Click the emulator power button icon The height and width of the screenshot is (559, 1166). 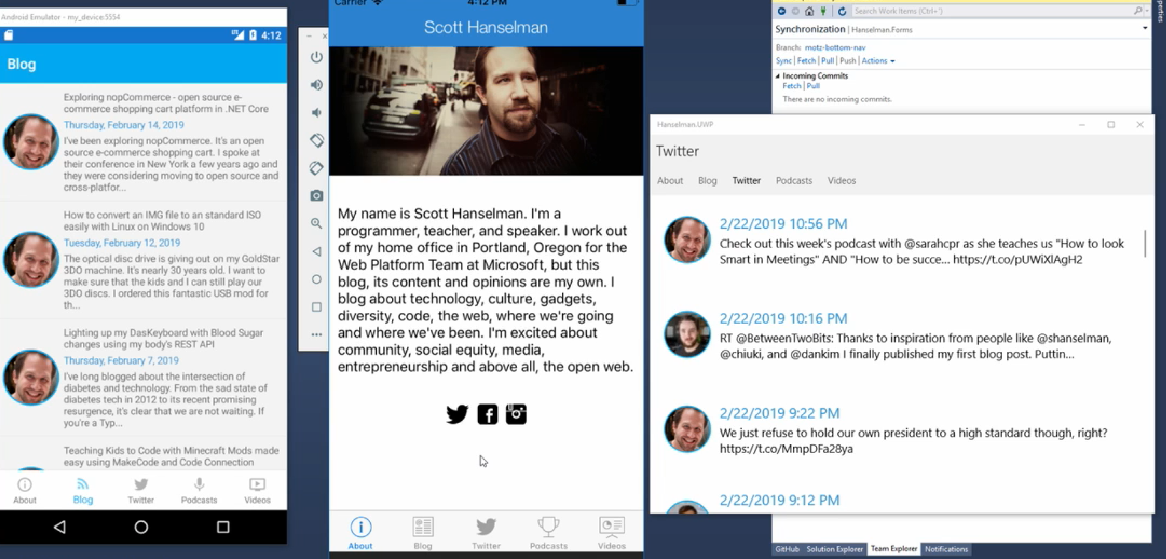coord(317,57)
